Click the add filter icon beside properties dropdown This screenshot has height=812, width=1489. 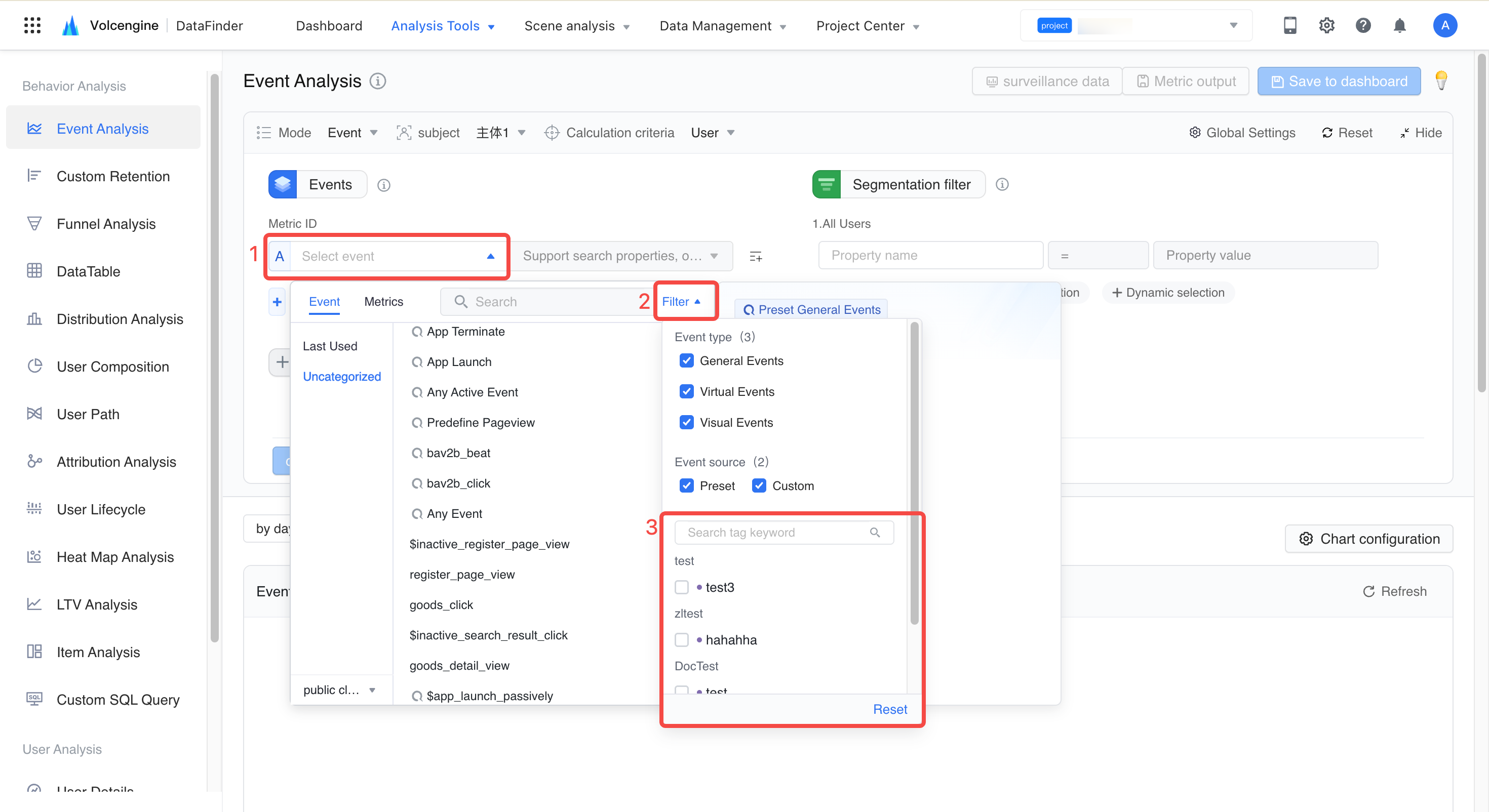[x=756, y=256]
